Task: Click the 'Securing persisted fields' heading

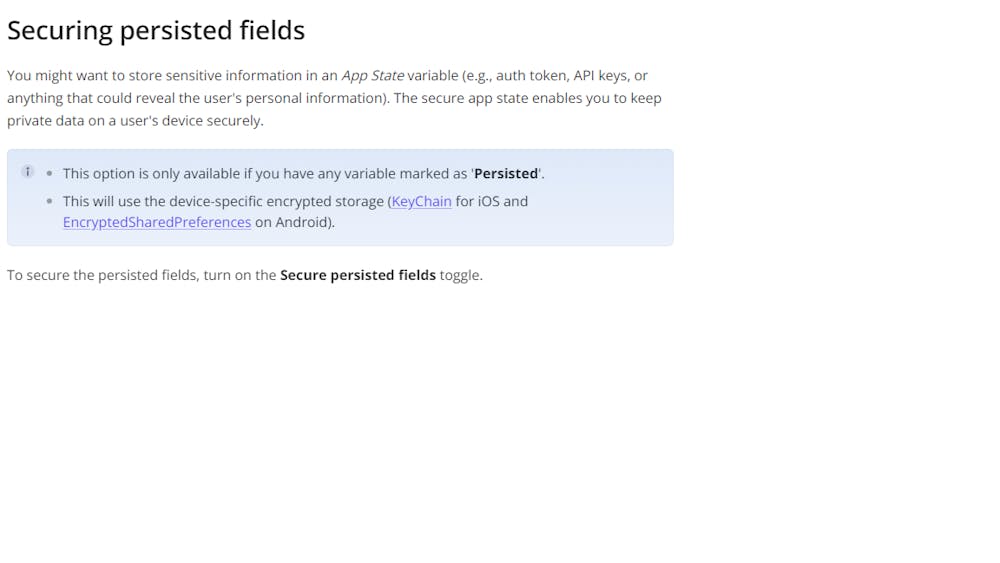Action: point(156,30)
